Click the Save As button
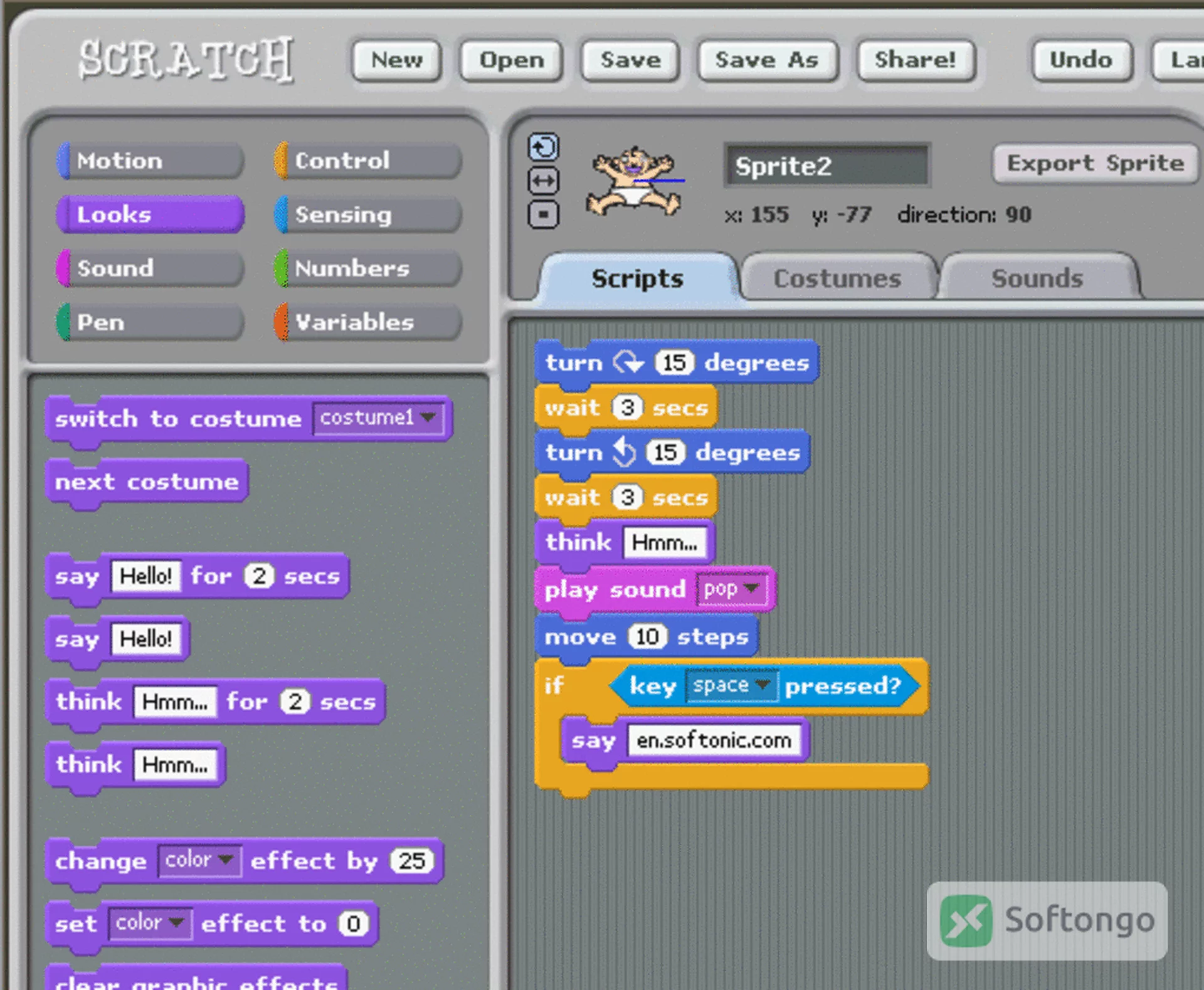The height and width of the screenshot is (990, 1204). click(768, 61)
